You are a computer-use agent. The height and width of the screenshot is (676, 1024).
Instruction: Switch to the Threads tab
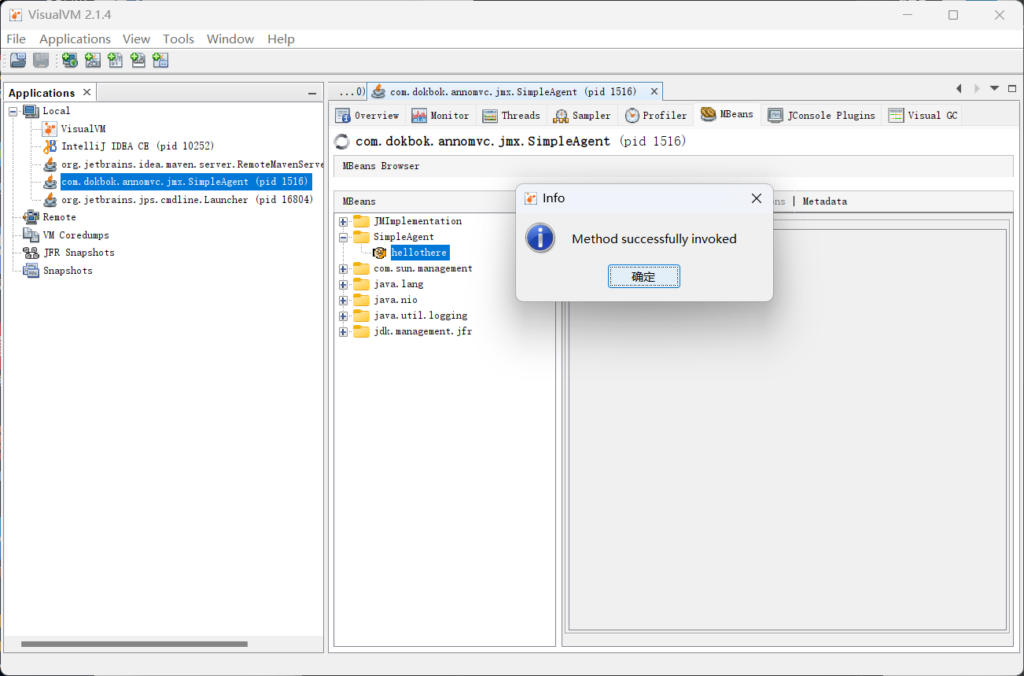pyautogui.click(x=511, y=116)
